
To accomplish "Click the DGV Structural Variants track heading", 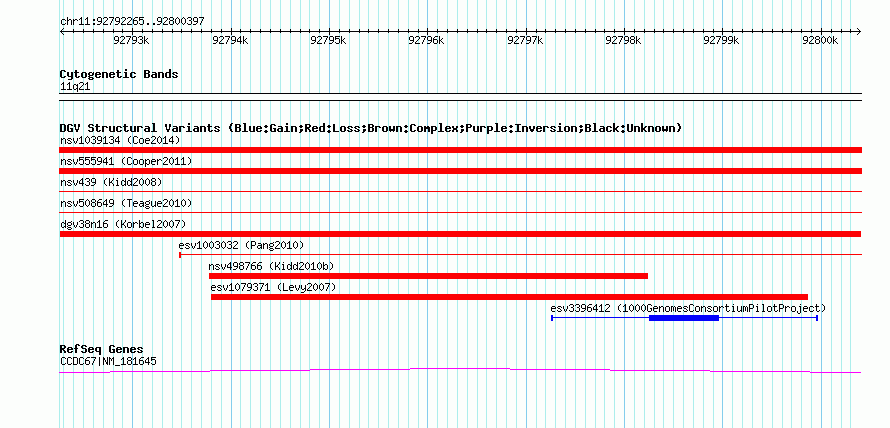I will 371,128.
